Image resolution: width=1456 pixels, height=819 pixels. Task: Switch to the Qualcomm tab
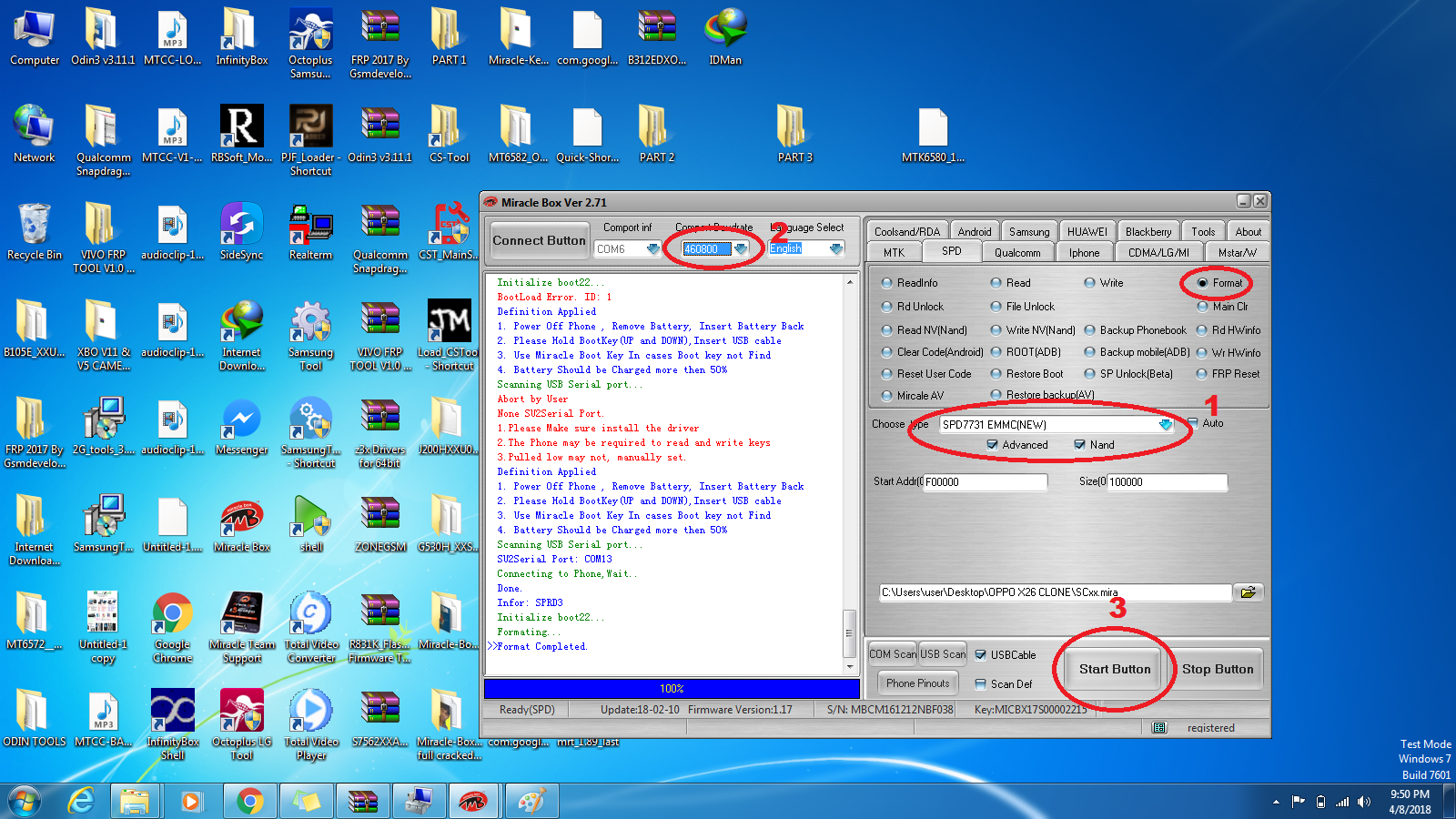click(x=1017, y=253)
